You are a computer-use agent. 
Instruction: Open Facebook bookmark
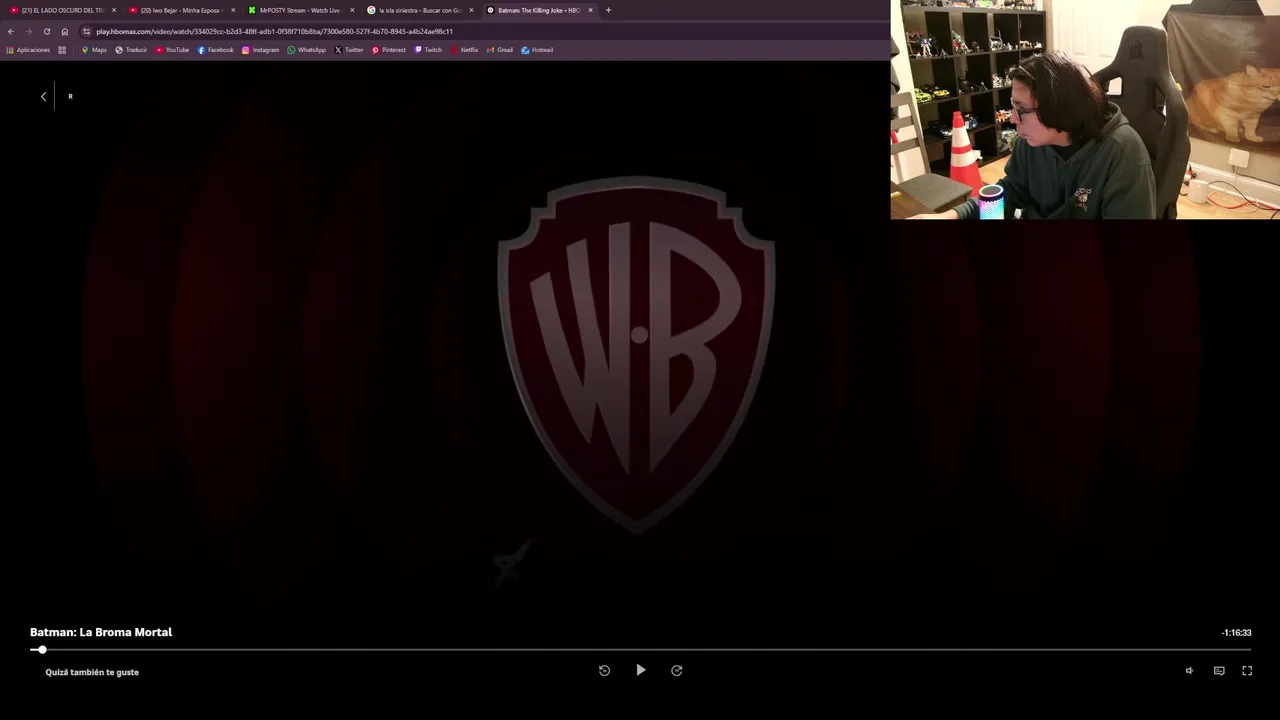(215, 50)
